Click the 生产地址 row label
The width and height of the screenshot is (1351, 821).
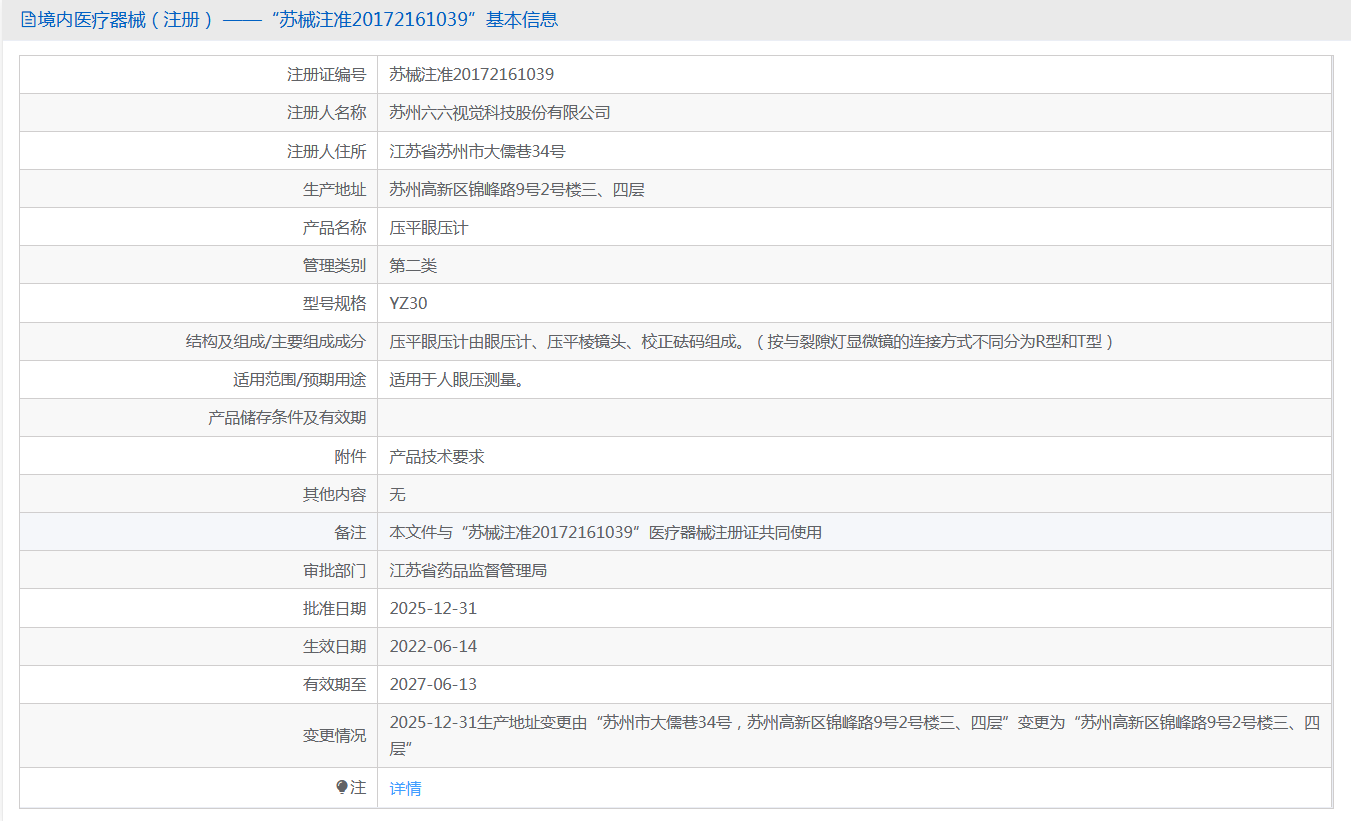coord(334,189)
